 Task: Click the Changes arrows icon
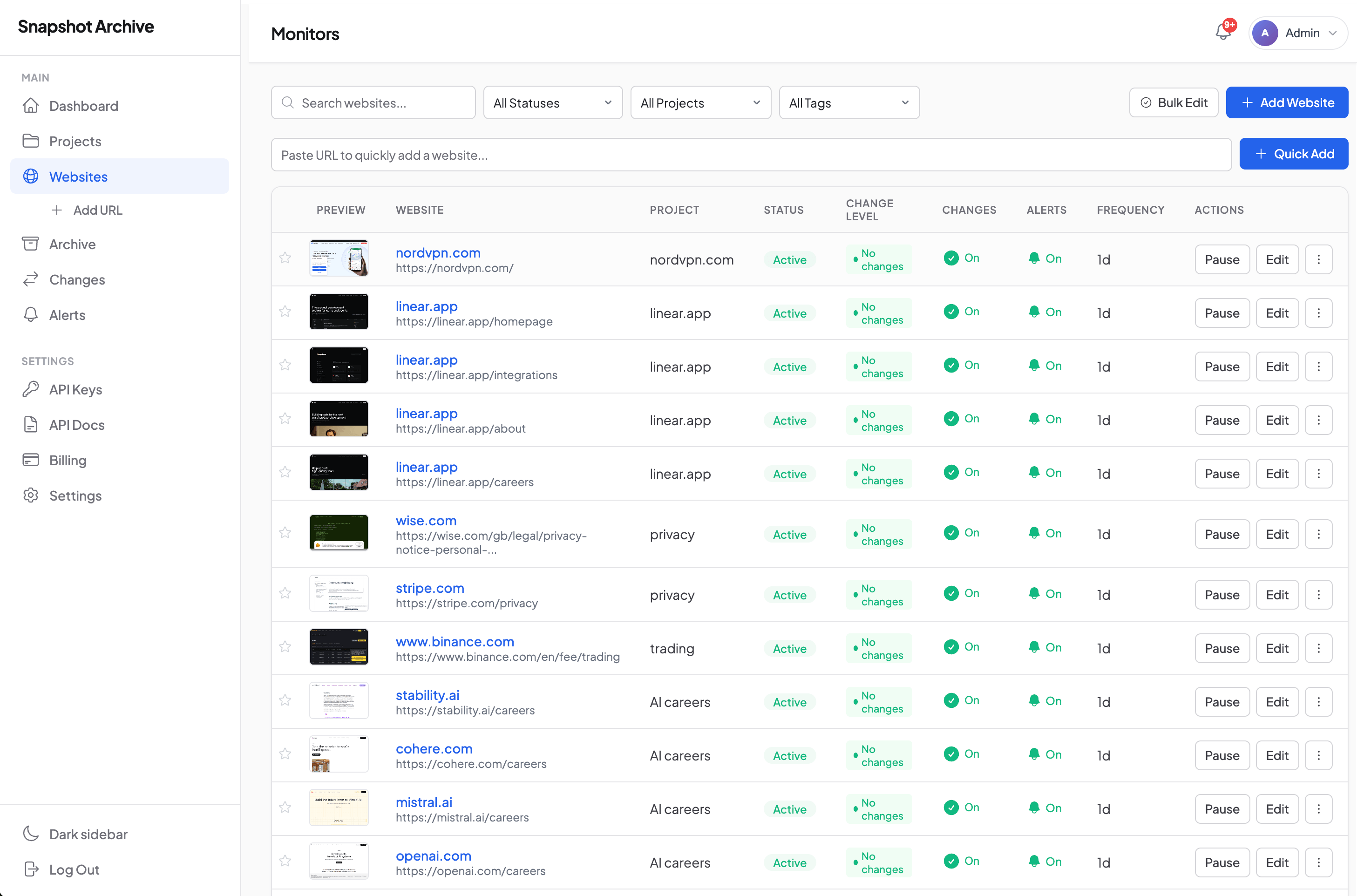[31, 279]
